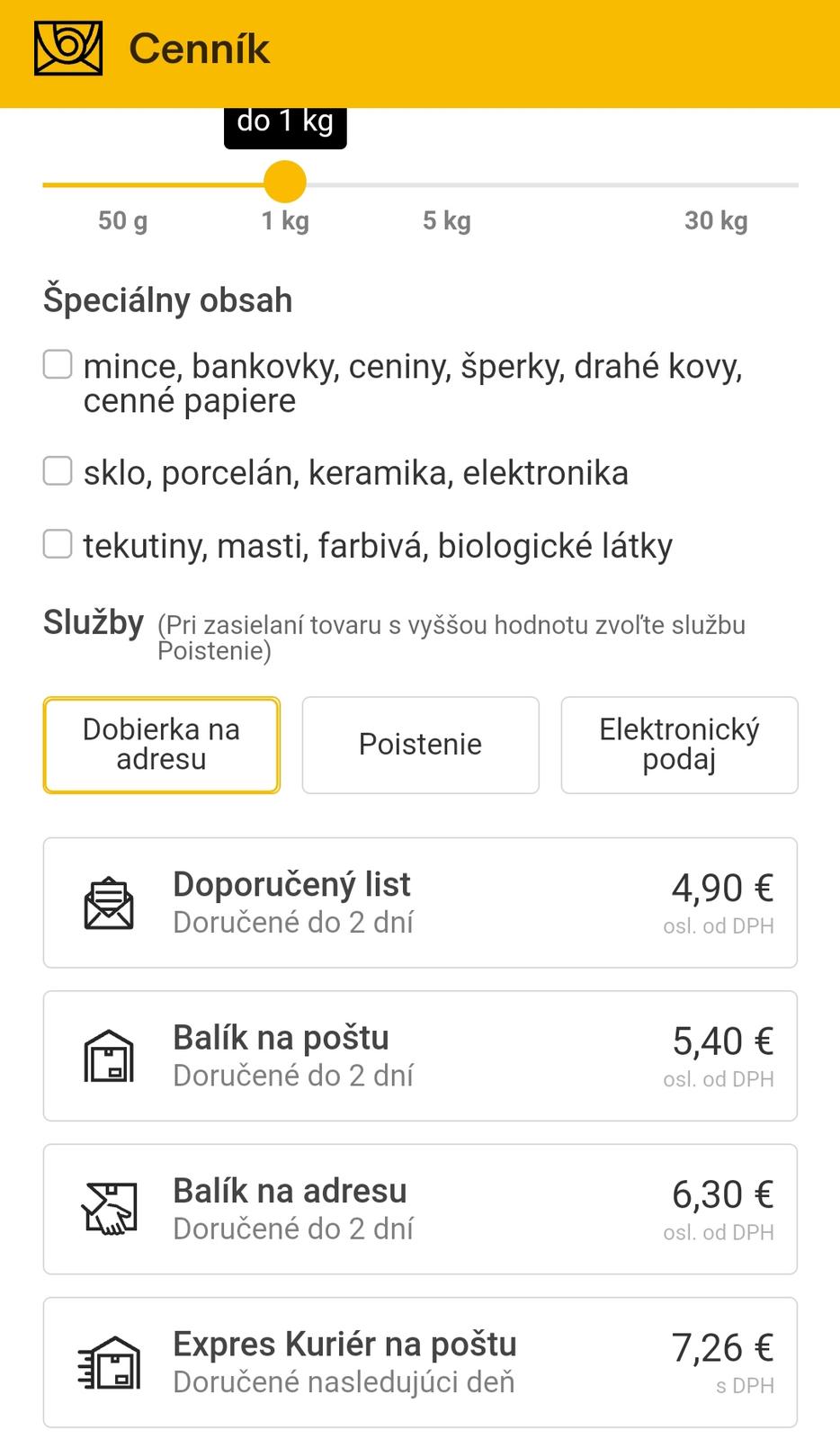Choose Balík na adresu for 6,30 €
Image resolution: width=840 pixels, height=1439 pixels.
[x=420, y=1209]
